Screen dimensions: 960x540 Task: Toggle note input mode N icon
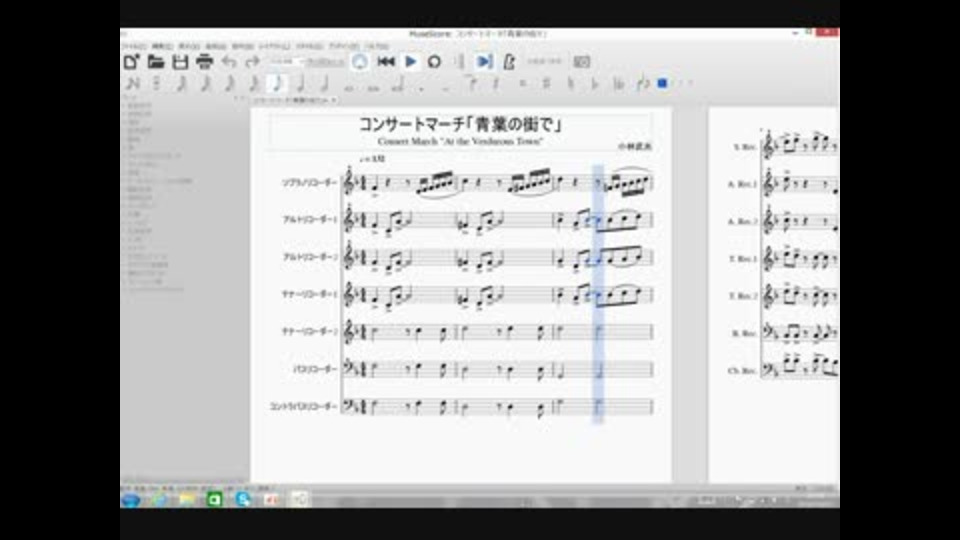pyautogui.click(x=132, y=83)
